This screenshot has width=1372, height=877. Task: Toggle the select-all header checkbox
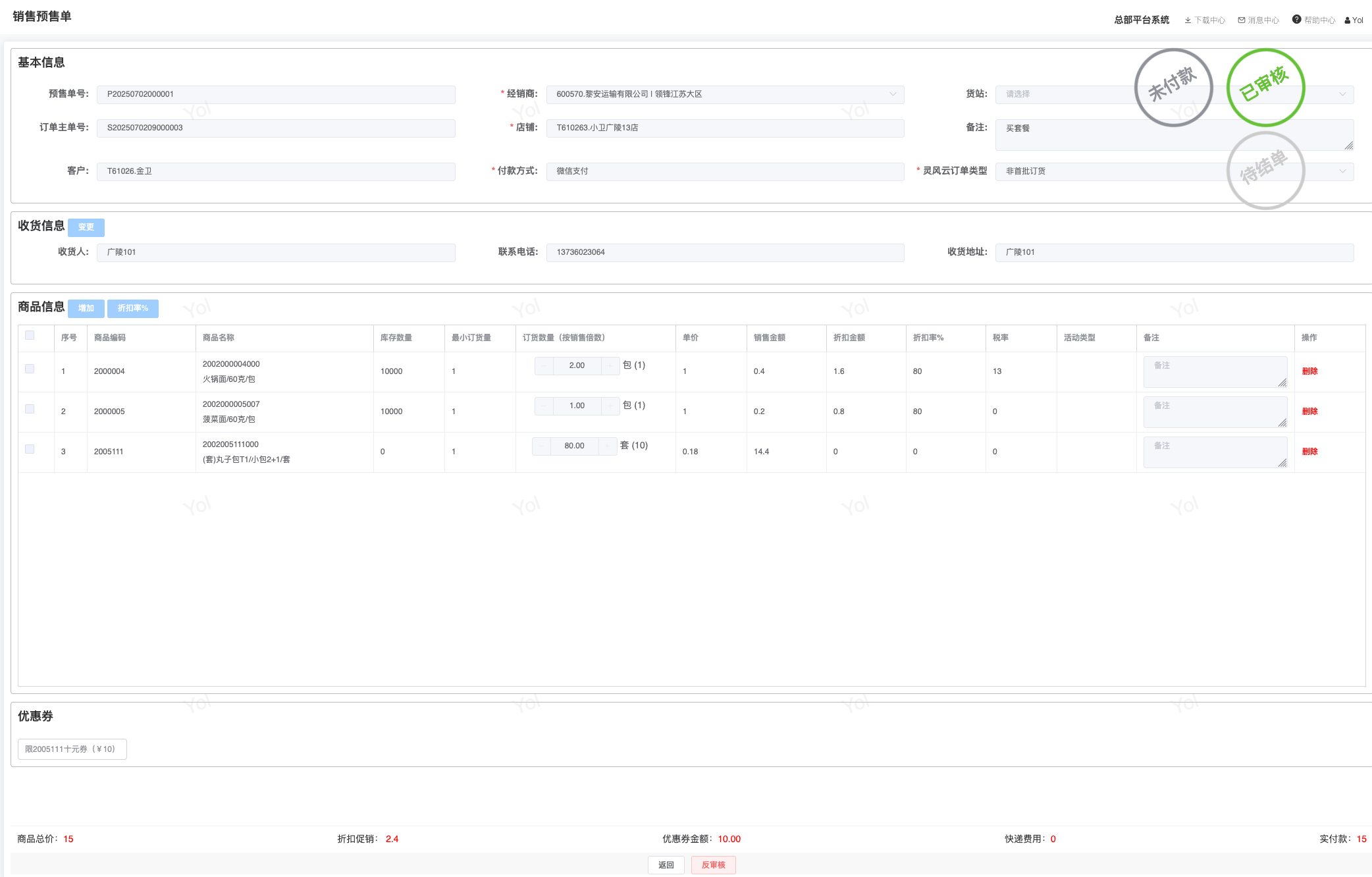pos(30,335)
